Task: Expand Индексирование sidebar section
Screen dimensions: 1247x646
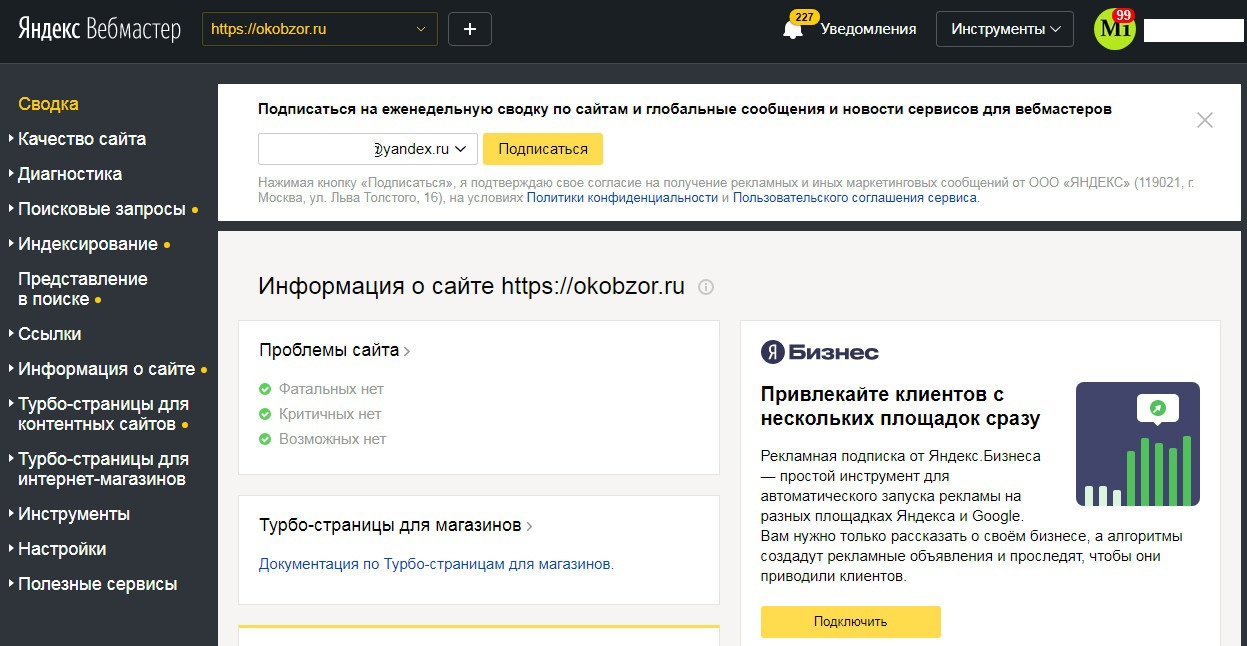Action: coord(88,244)
